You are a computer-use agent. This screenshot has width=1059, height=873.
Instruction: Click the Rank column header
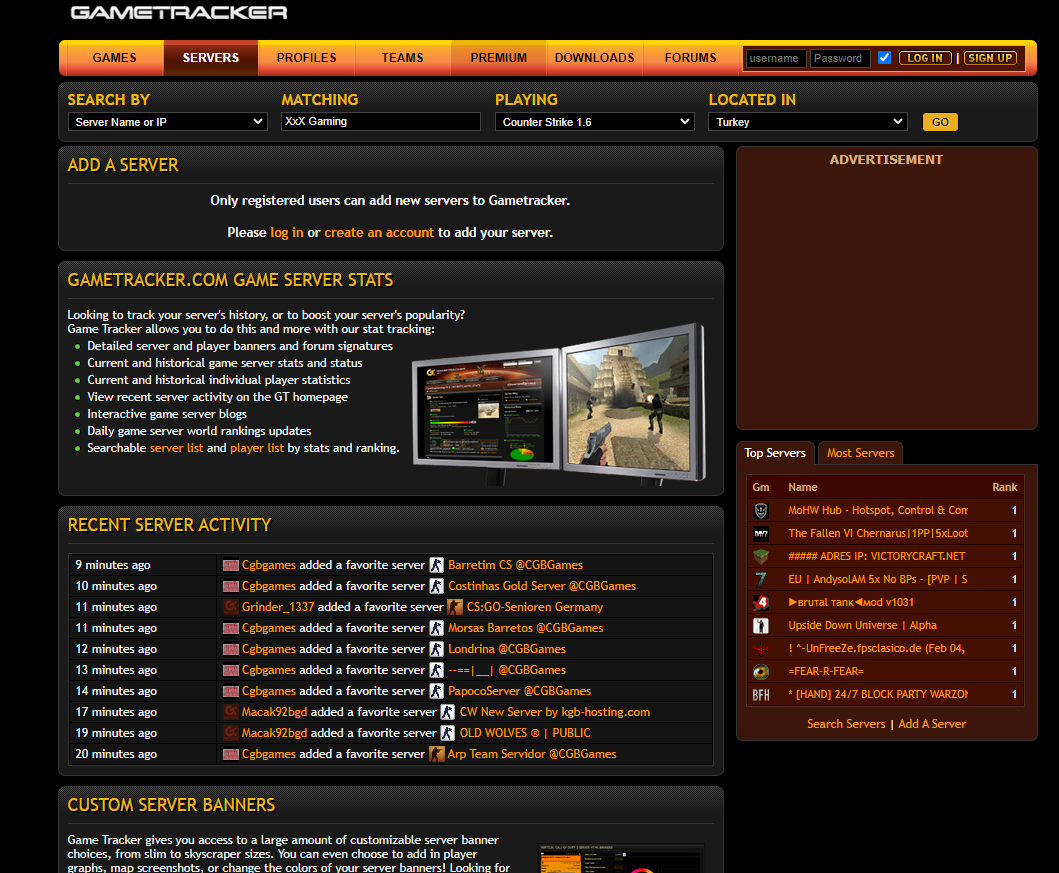(1004, 487)
